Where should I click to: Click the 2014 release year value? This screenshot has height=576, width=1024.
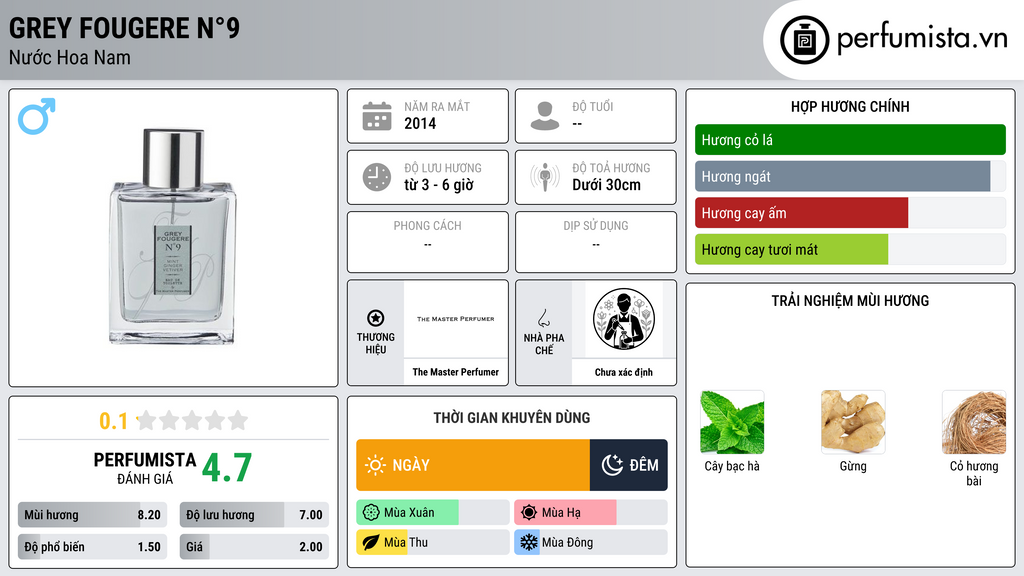420,123
